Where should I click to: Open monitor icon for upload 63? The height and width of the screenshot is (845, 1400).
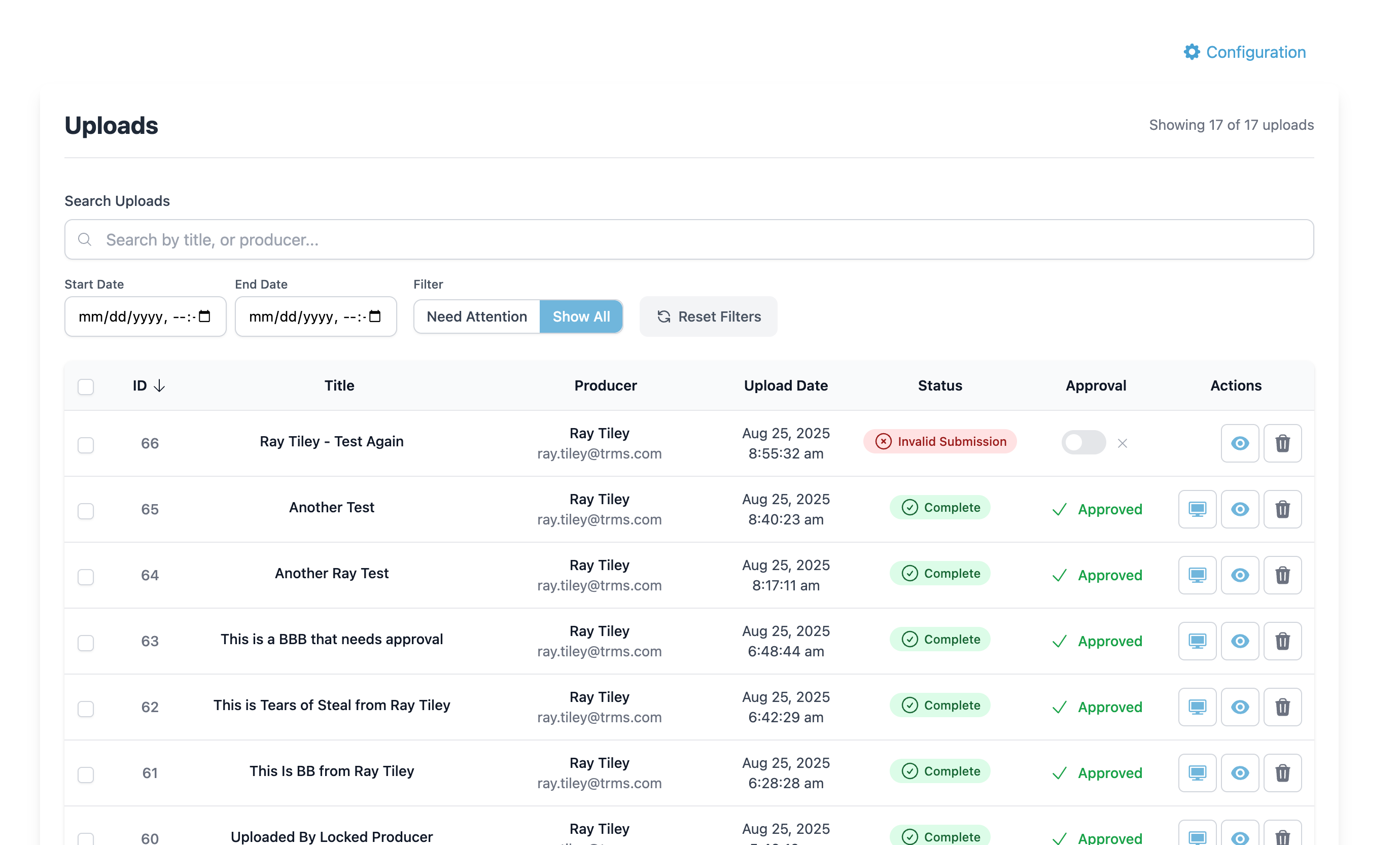point(1197,641)
